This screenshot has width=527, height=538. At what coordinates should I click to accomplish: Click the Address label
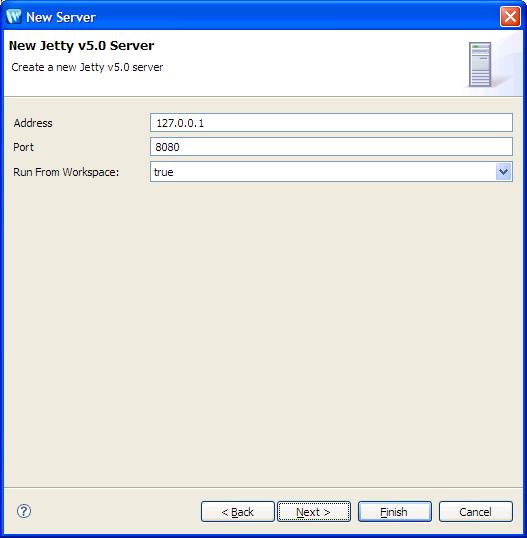(33, 123)
